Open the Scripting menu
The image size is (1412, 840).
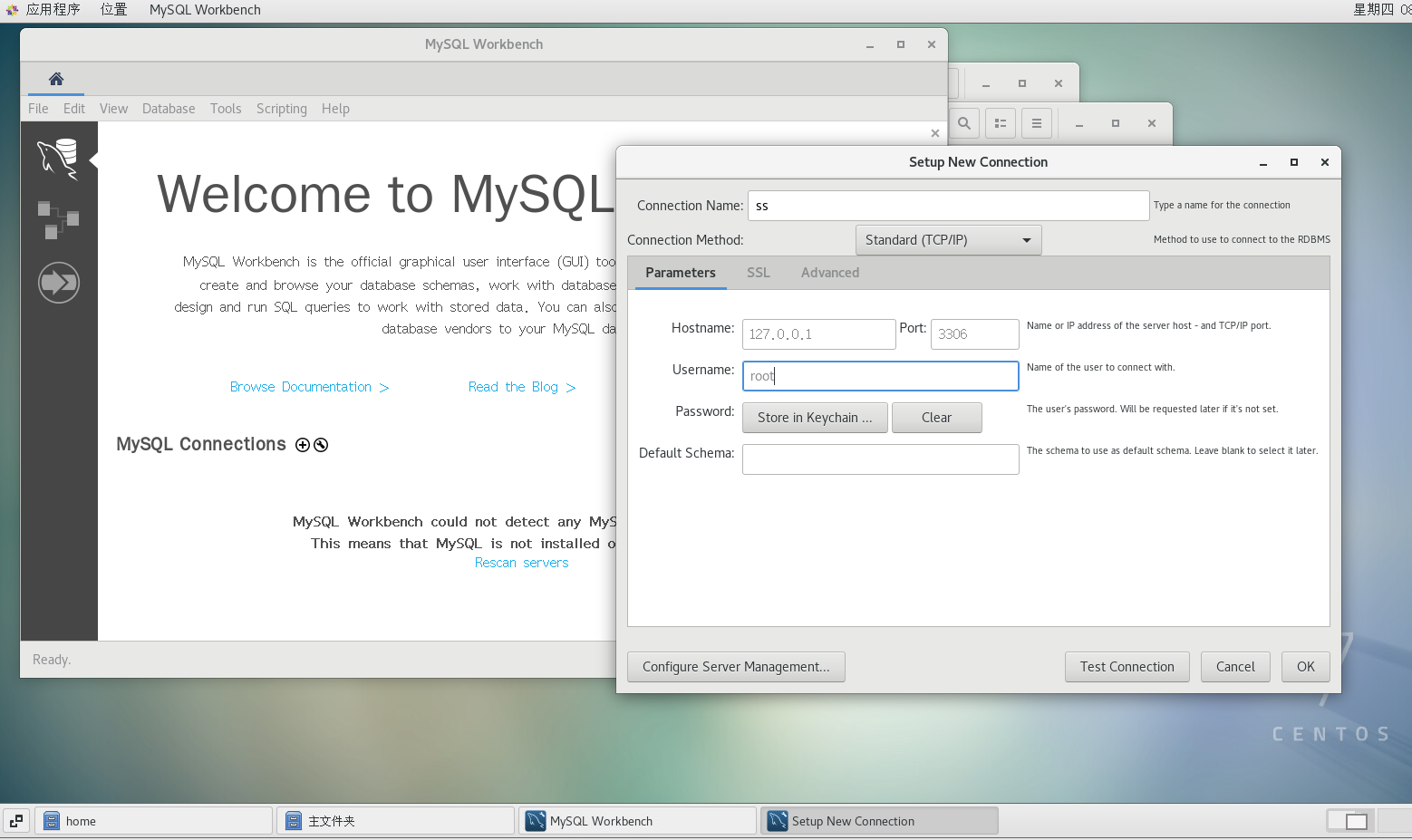coord(281,108)
